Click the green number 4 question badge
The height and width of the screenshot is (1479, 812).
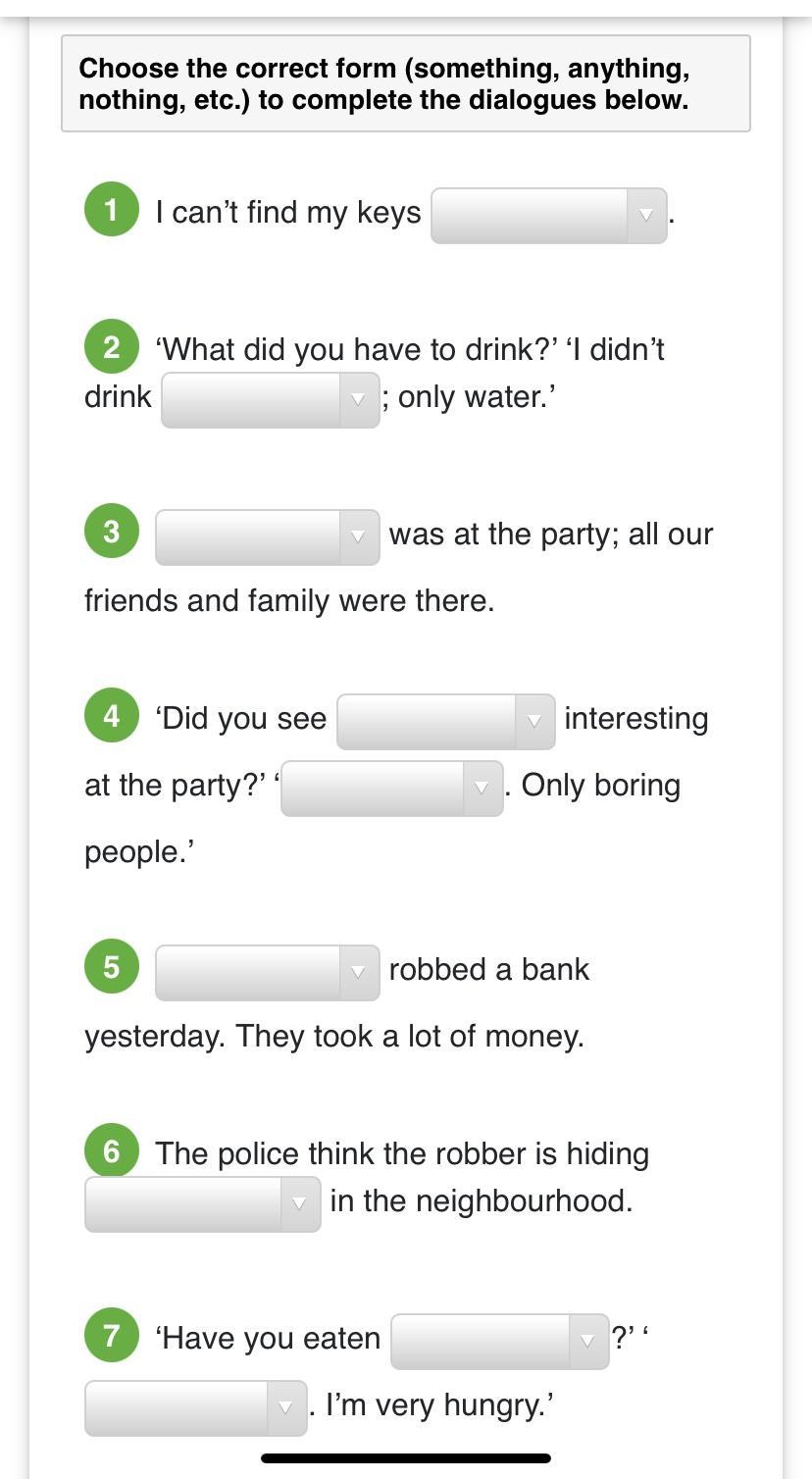click(x=112, y=716)
